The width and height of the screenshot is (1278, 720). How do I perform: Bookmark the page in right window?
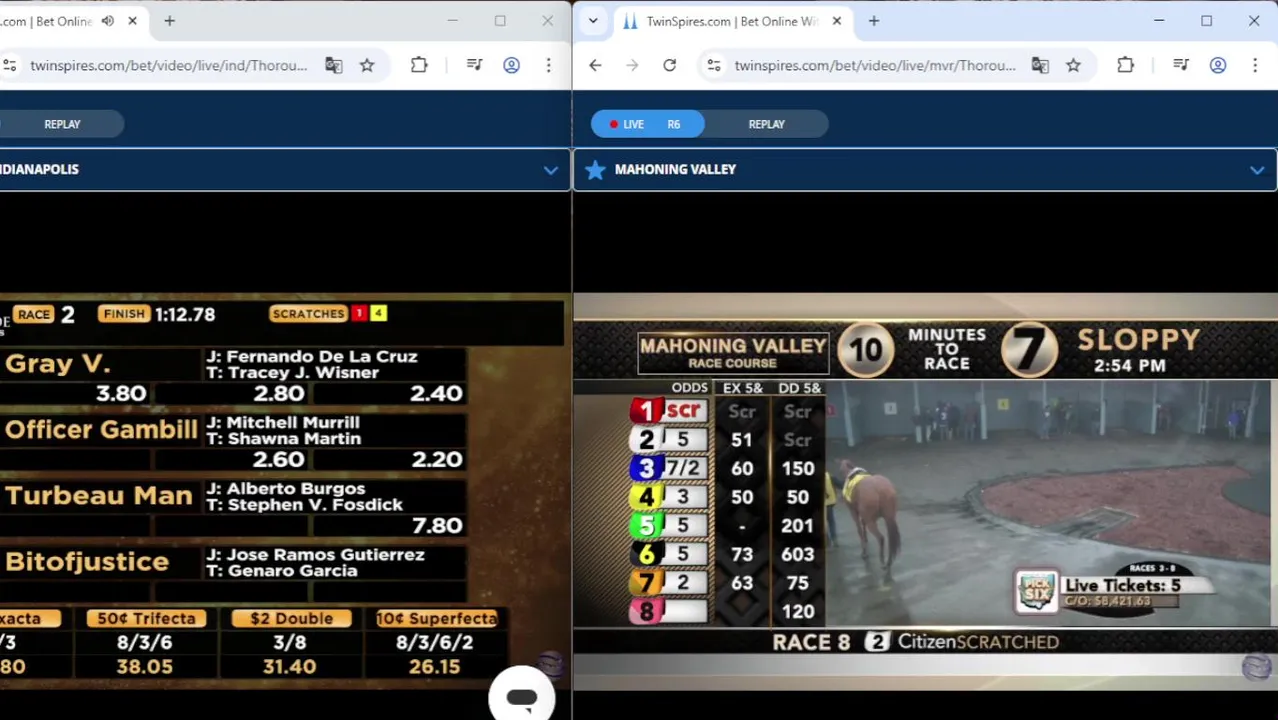1073,65
